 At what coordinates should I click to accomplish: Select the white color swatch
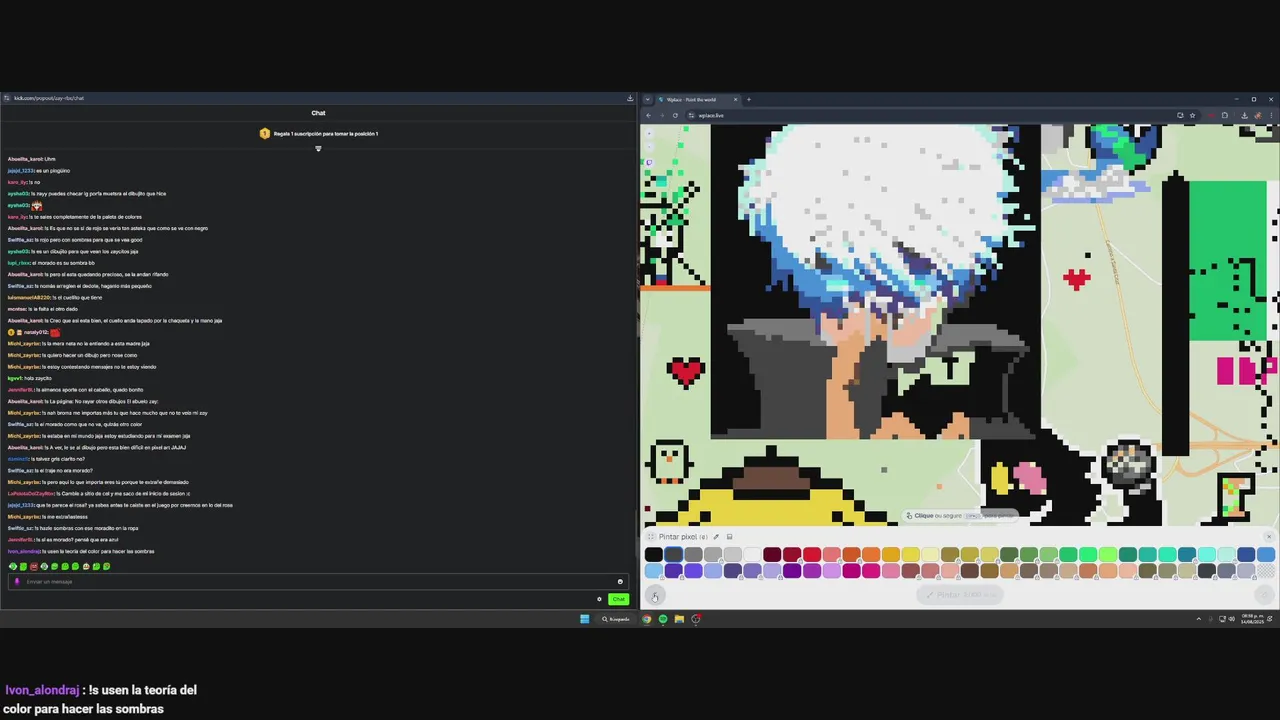[x=752, y=555]
